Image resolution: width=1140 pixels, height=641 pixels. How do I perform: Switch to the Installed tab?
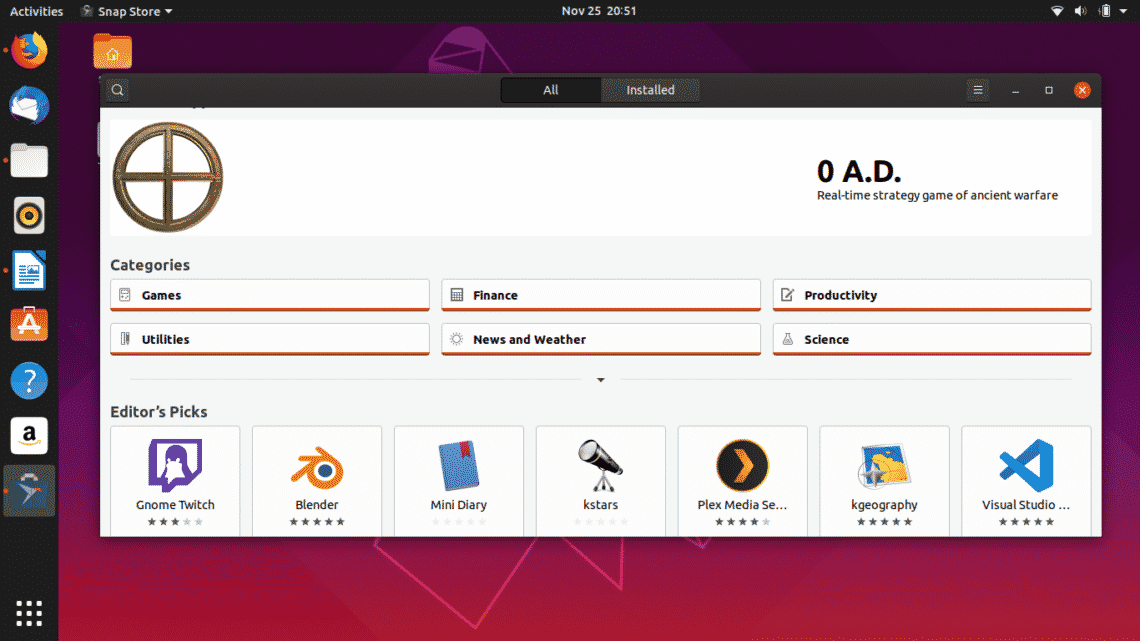pos(651,90)
